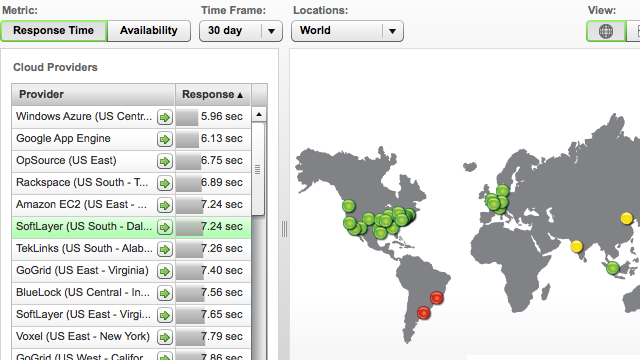The height and width of the screenshot is (360, 640).
Task: Click the northern red marker in South America
Action: [x=437, y=298]
